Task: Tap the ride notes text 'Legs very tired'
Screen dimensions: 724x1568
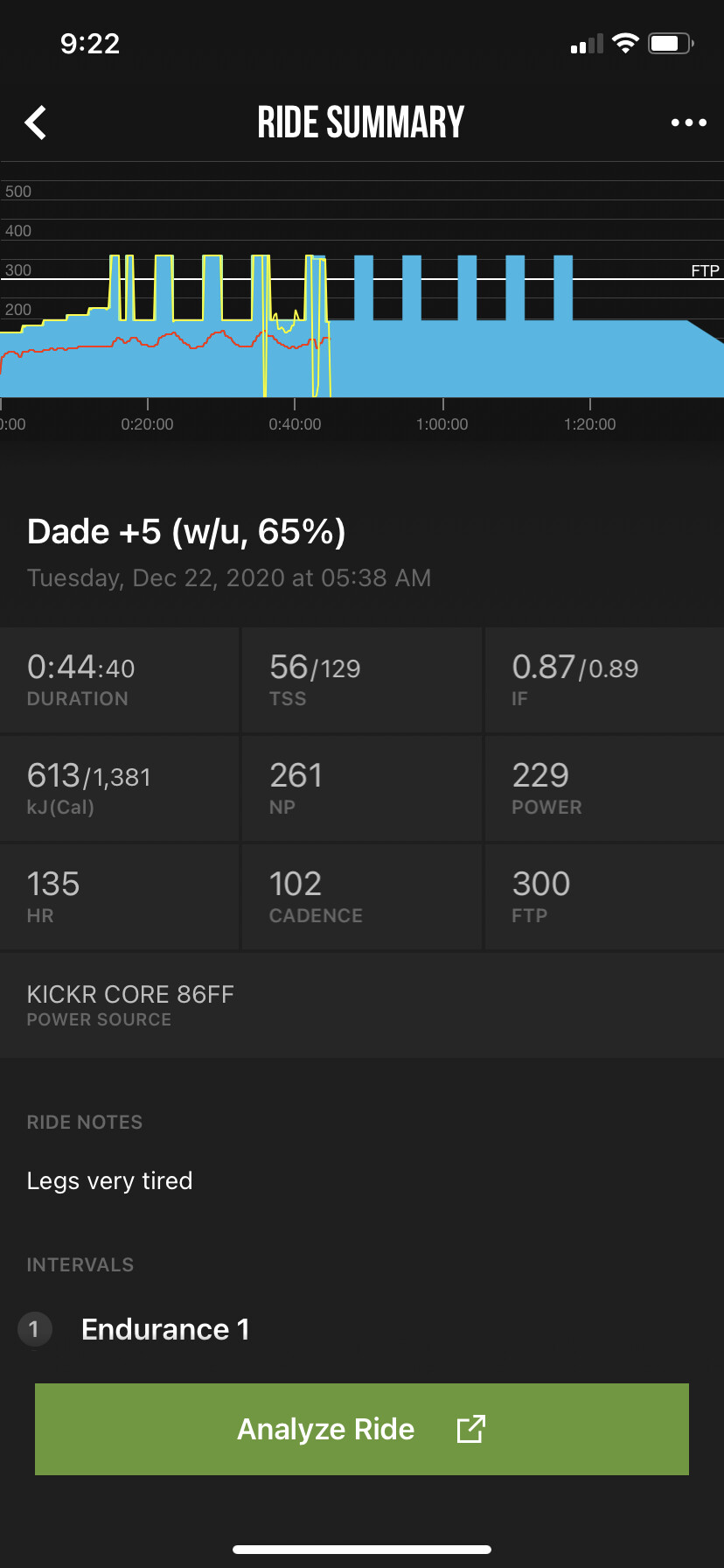Action: pos(110,1181)
